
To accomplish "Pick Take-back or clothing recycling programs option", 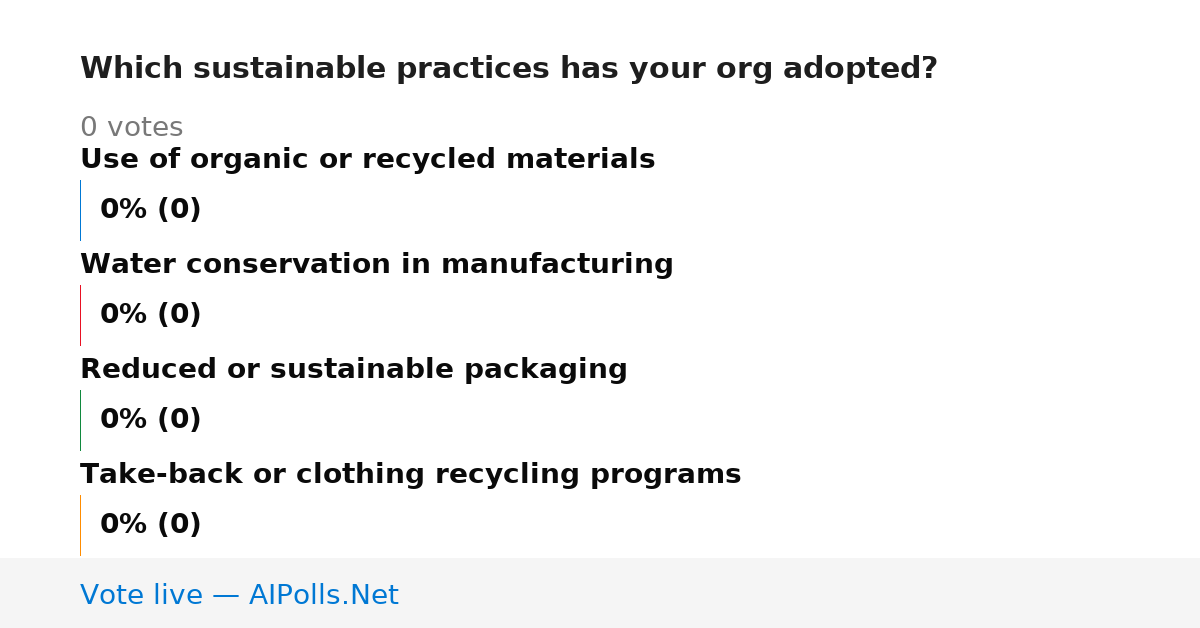I will pyautogui.click(x=410, y=474).
